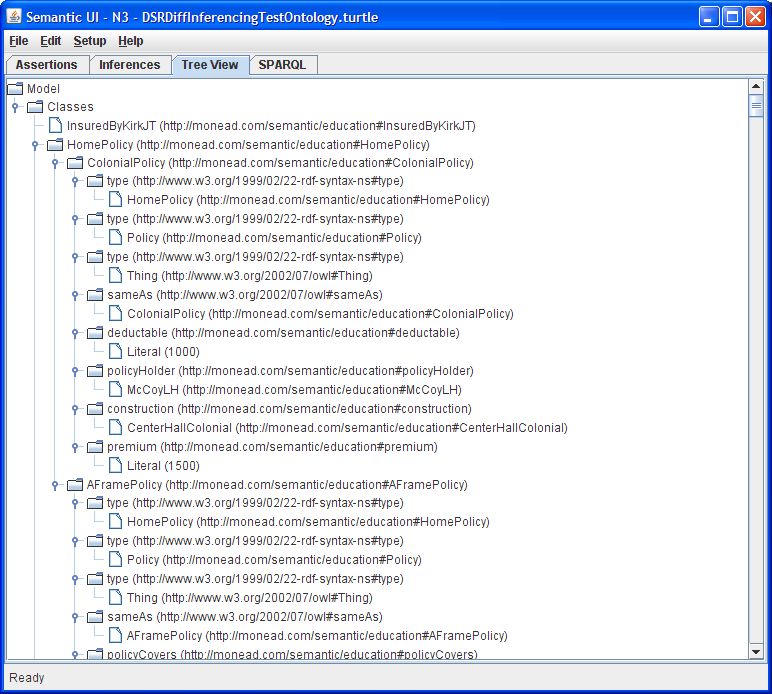Screen dimensions: 772x694
Task: Switch to the Inferences tab
Action: click(129, 65)
